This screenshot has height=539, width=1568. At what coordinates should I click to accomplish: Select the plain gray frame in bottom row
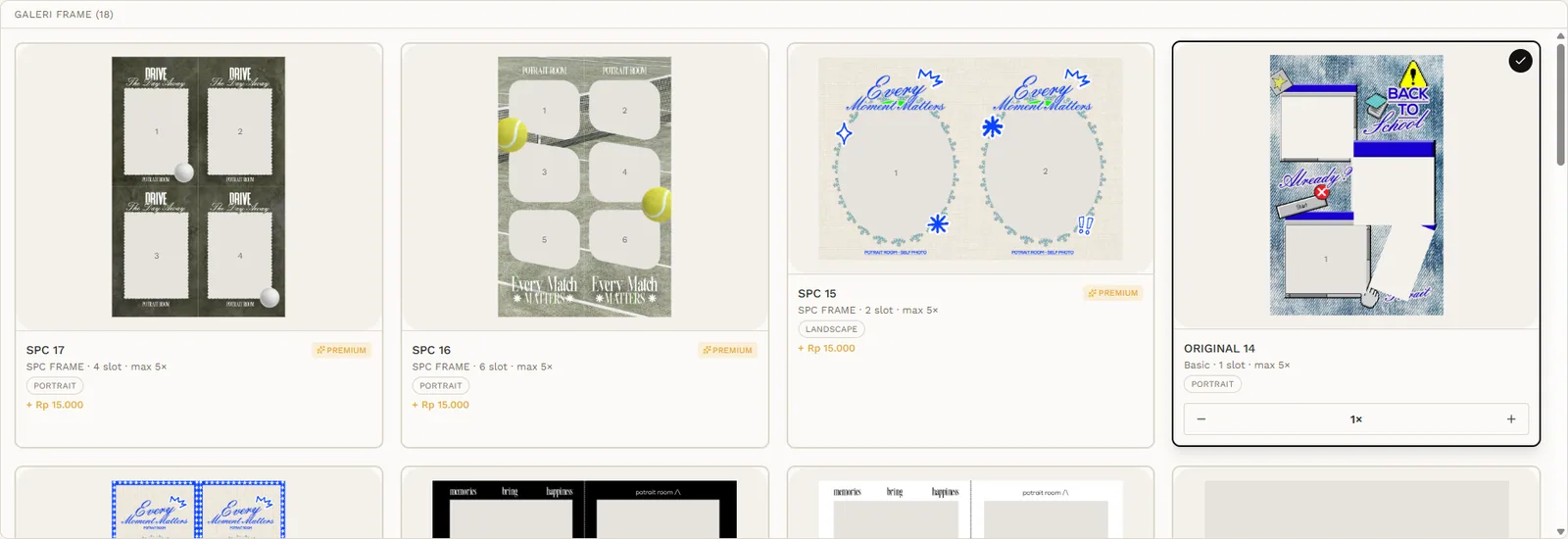point(1356,509)
